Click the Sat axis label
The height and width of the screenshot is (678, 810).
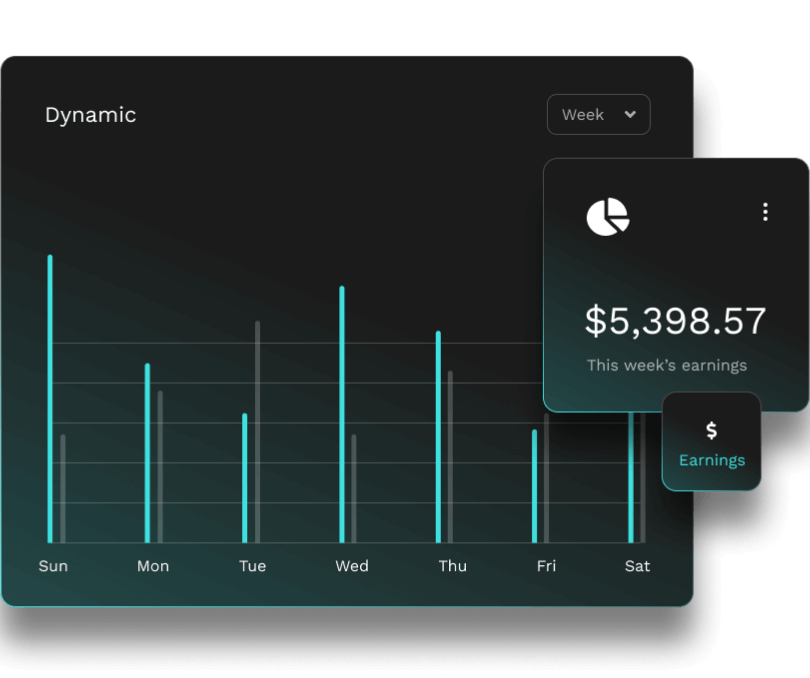(x=637, y=566)
